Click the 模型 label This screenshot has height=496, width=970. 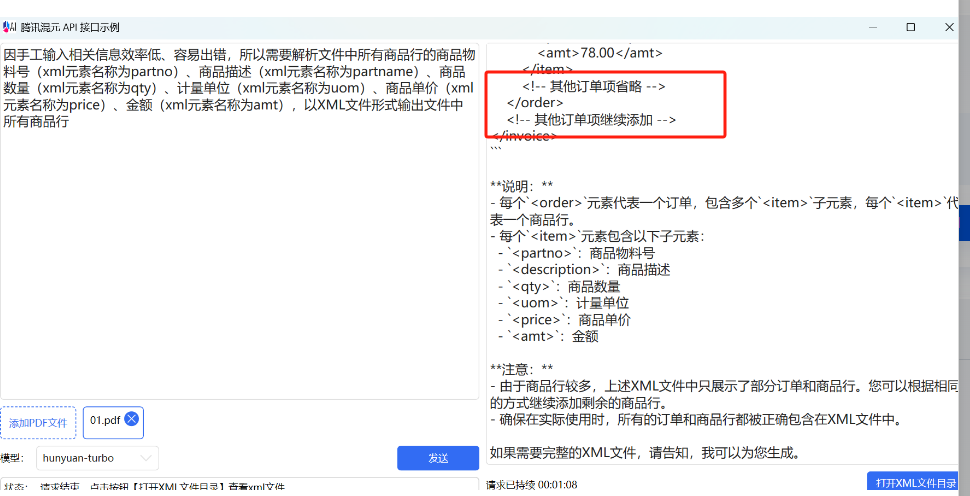[x=12, y=458]
